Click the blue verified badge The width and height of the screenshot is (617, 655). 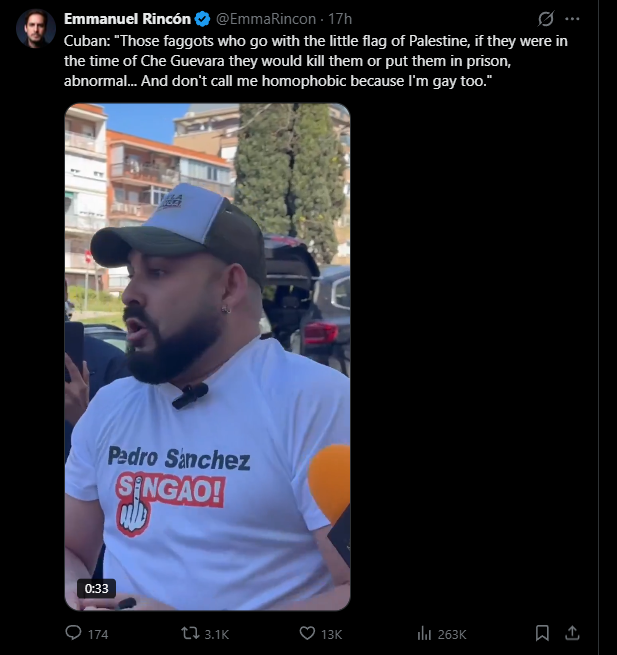click(203, 19)
